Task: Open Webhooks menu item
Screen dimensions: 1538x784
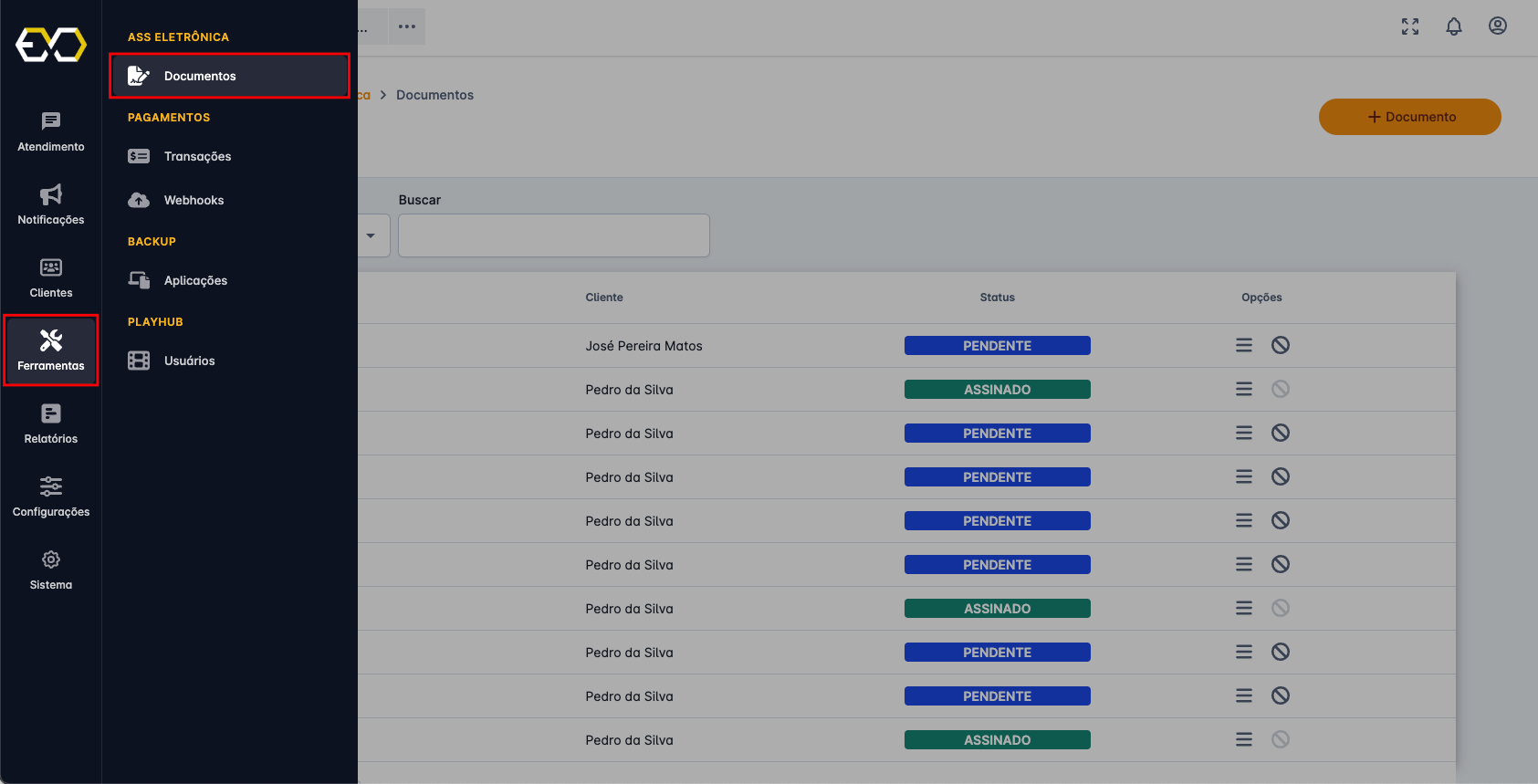Action: click(x=194, y=200)
